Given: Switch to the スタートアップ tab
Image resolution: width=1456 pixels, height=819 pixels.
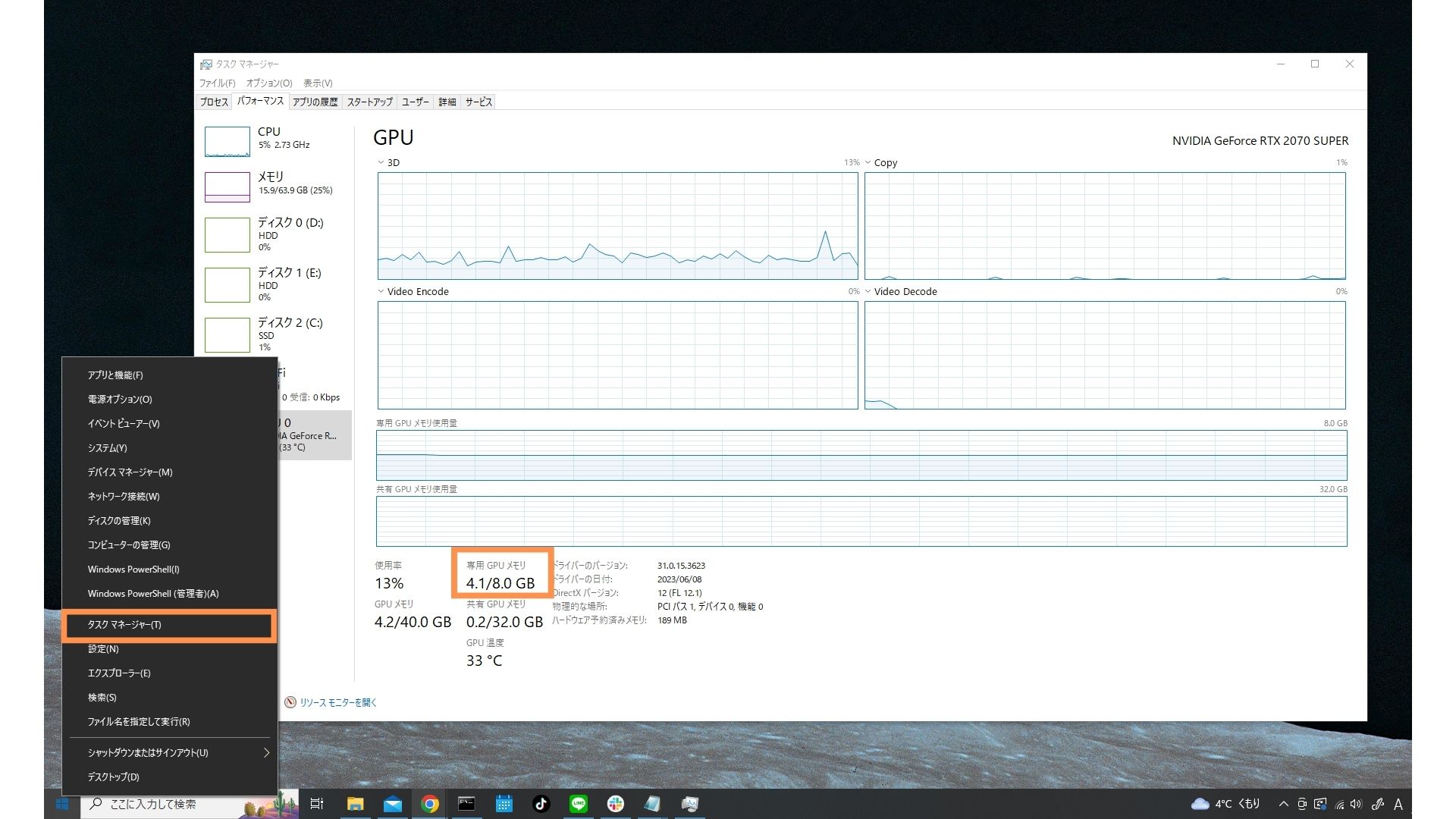Looking at the screenshot, I should point(370,102).
